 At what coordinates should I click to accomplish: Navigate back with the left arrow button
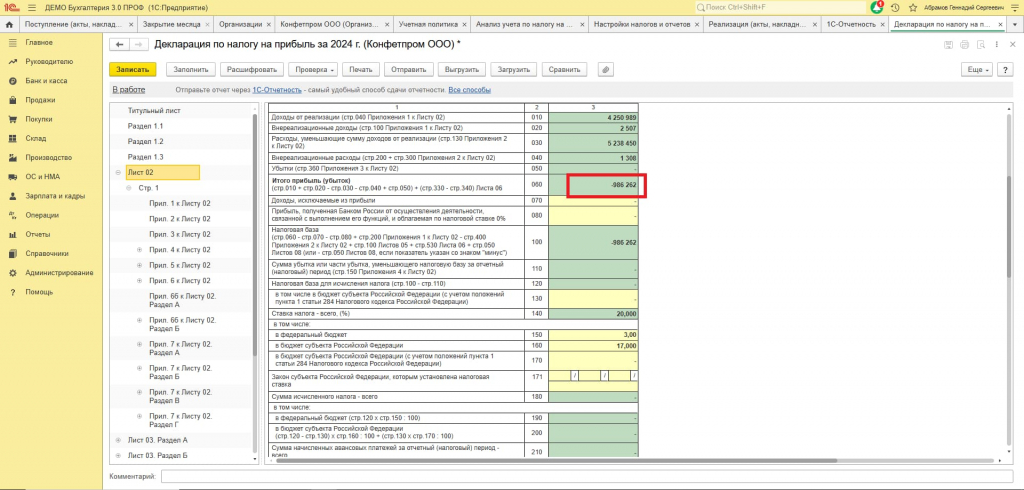pyautogui.click(x=119, y=44)
